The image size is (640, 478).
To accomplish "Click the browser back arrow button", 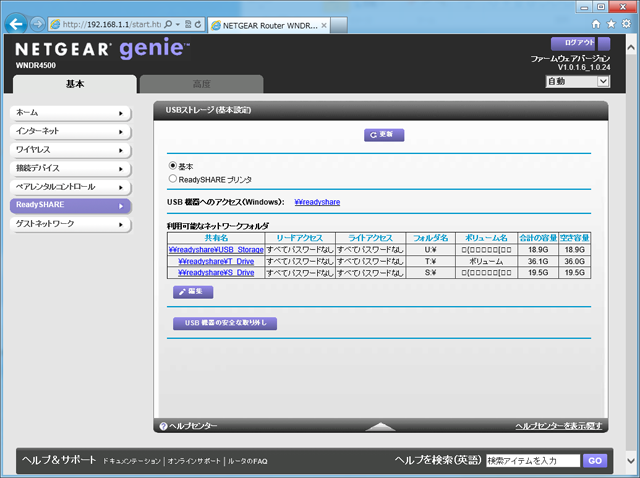I will point(14,22).
